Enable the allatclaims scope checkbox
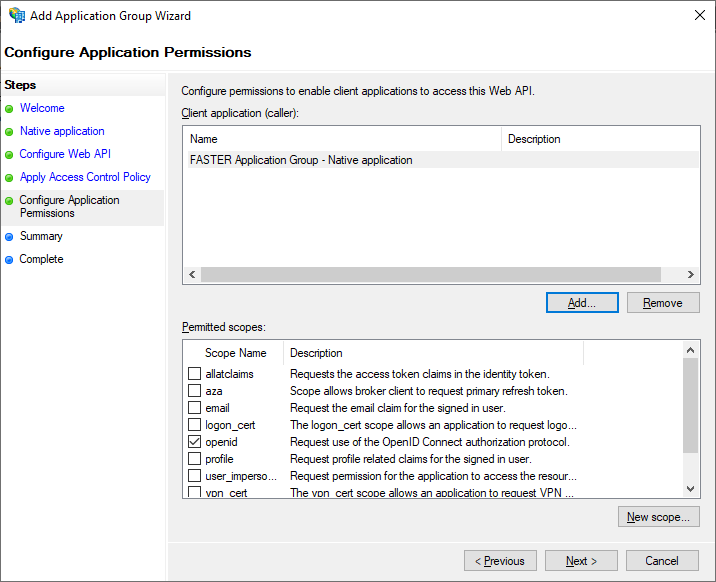This screenshot has width=716, height=582. click(195, 373)
